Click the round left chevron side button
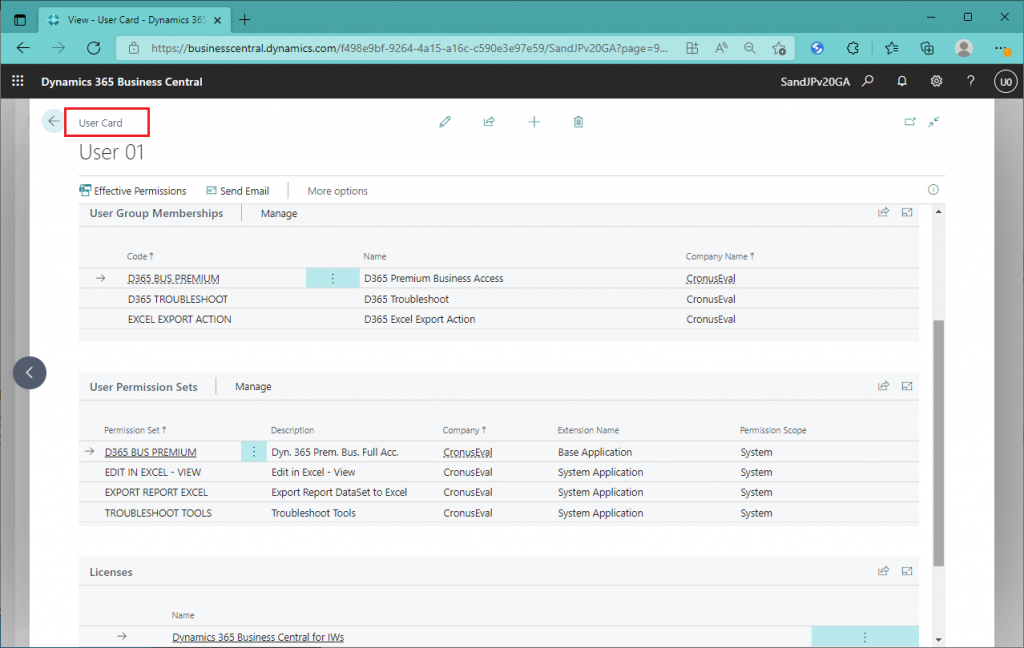This screenshot has height=648, width=1024. 29,372
